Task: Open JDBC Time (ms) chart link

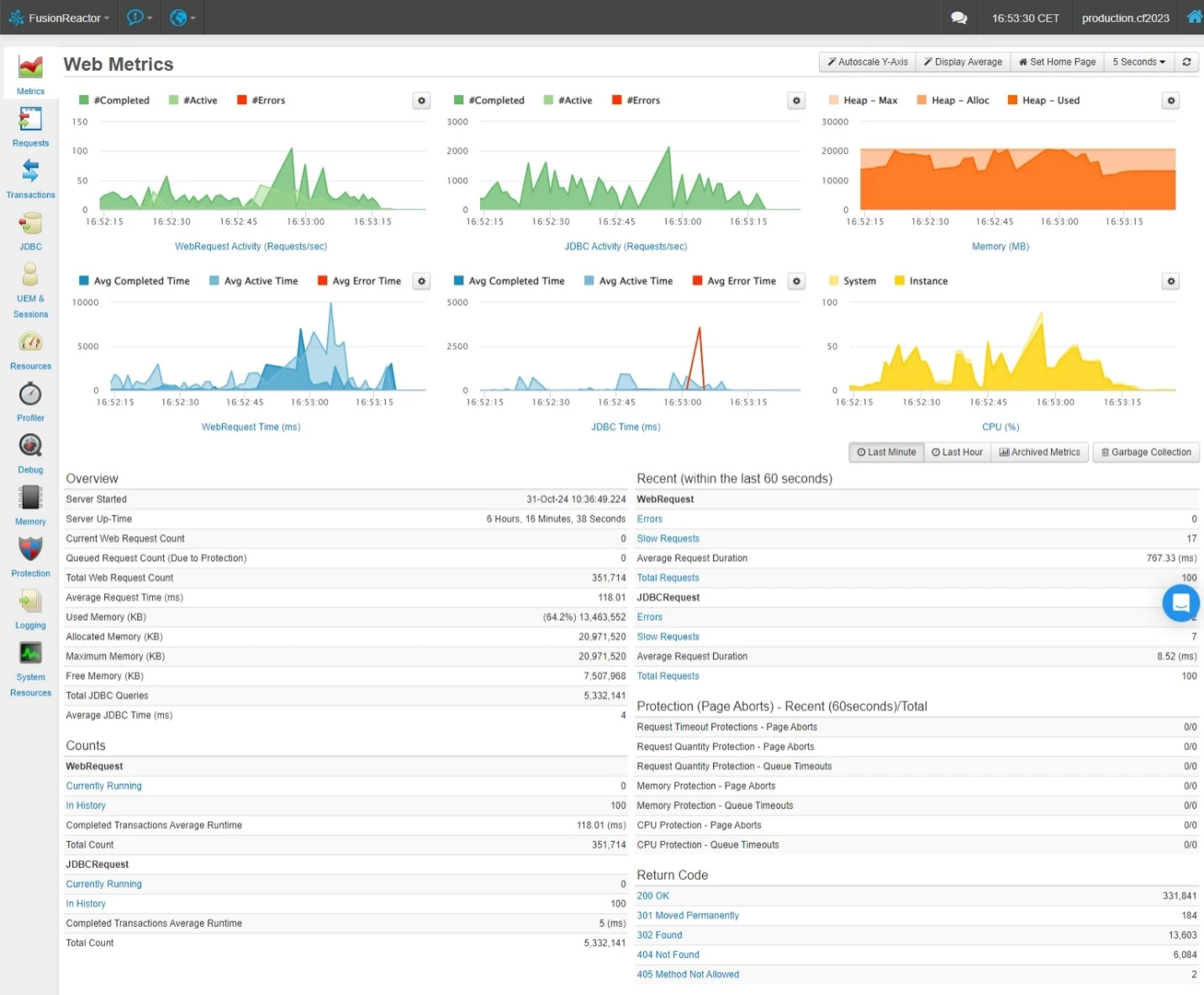Action: pyautogui.click(x=626, y=427)
